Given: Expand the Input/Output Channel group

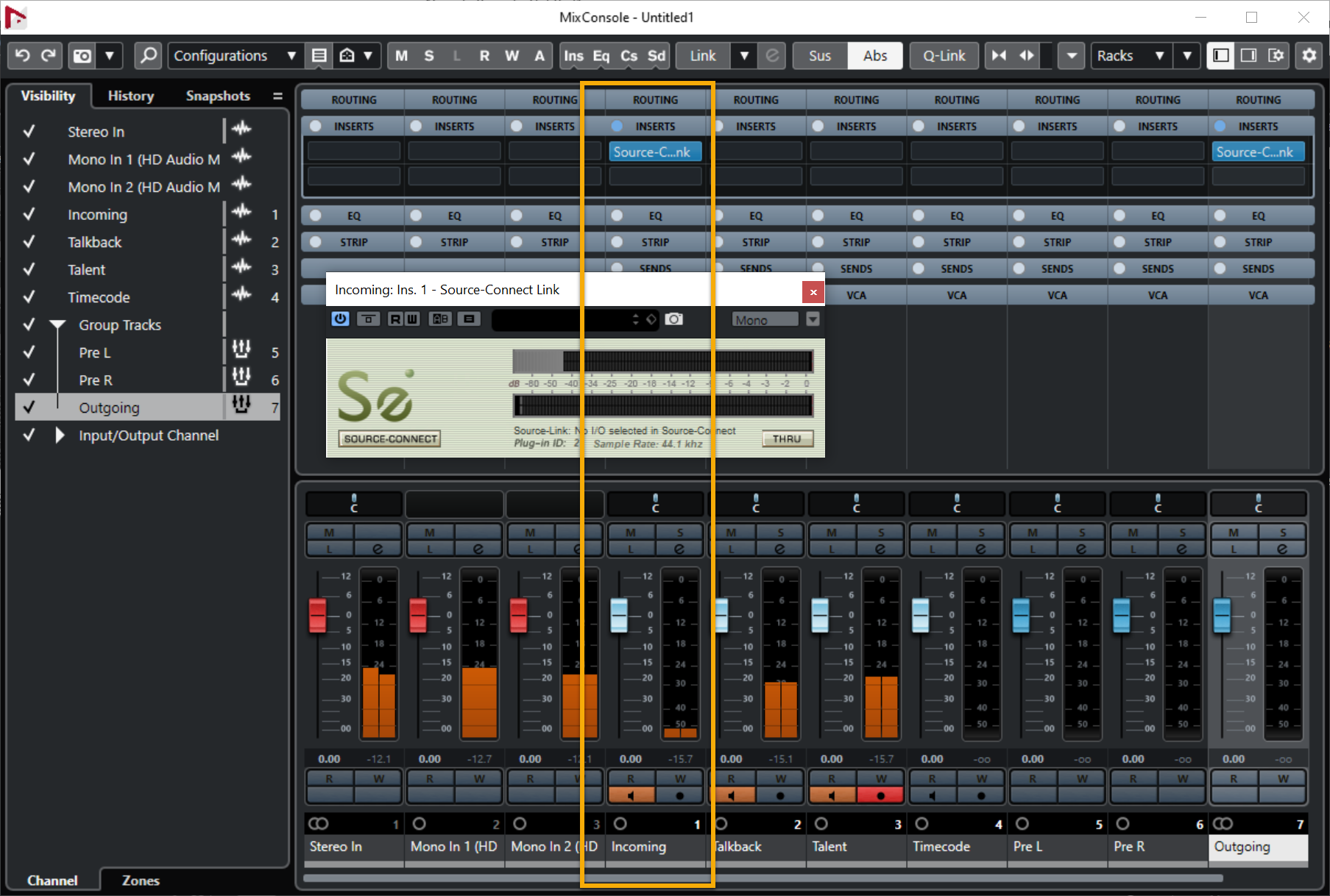Looking at the screenshot, I should point(60,435).
